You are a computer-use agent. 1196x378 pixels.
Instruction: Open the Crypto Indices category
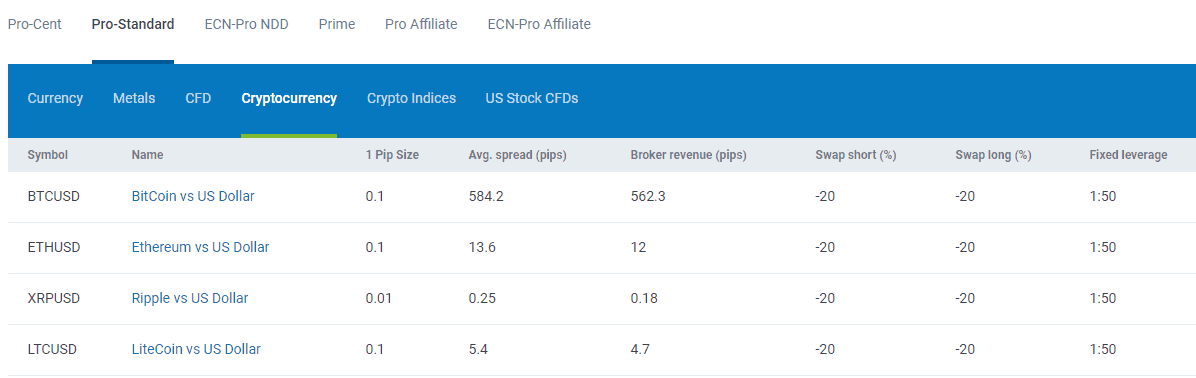coord(411,98)
